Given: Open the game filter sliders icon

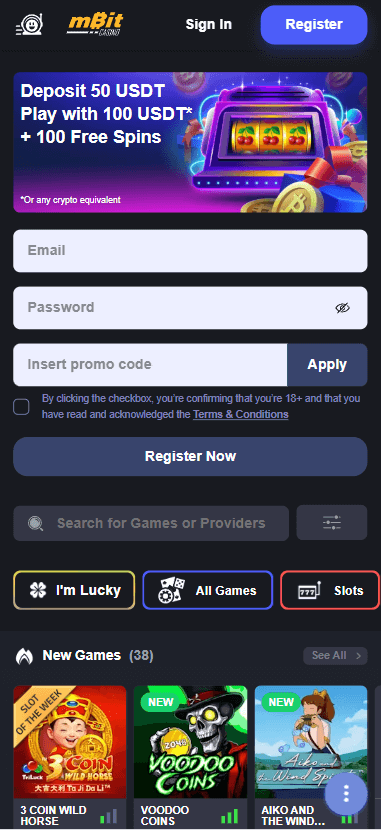Looking at the screenshot, I should [x=332, y=523].
